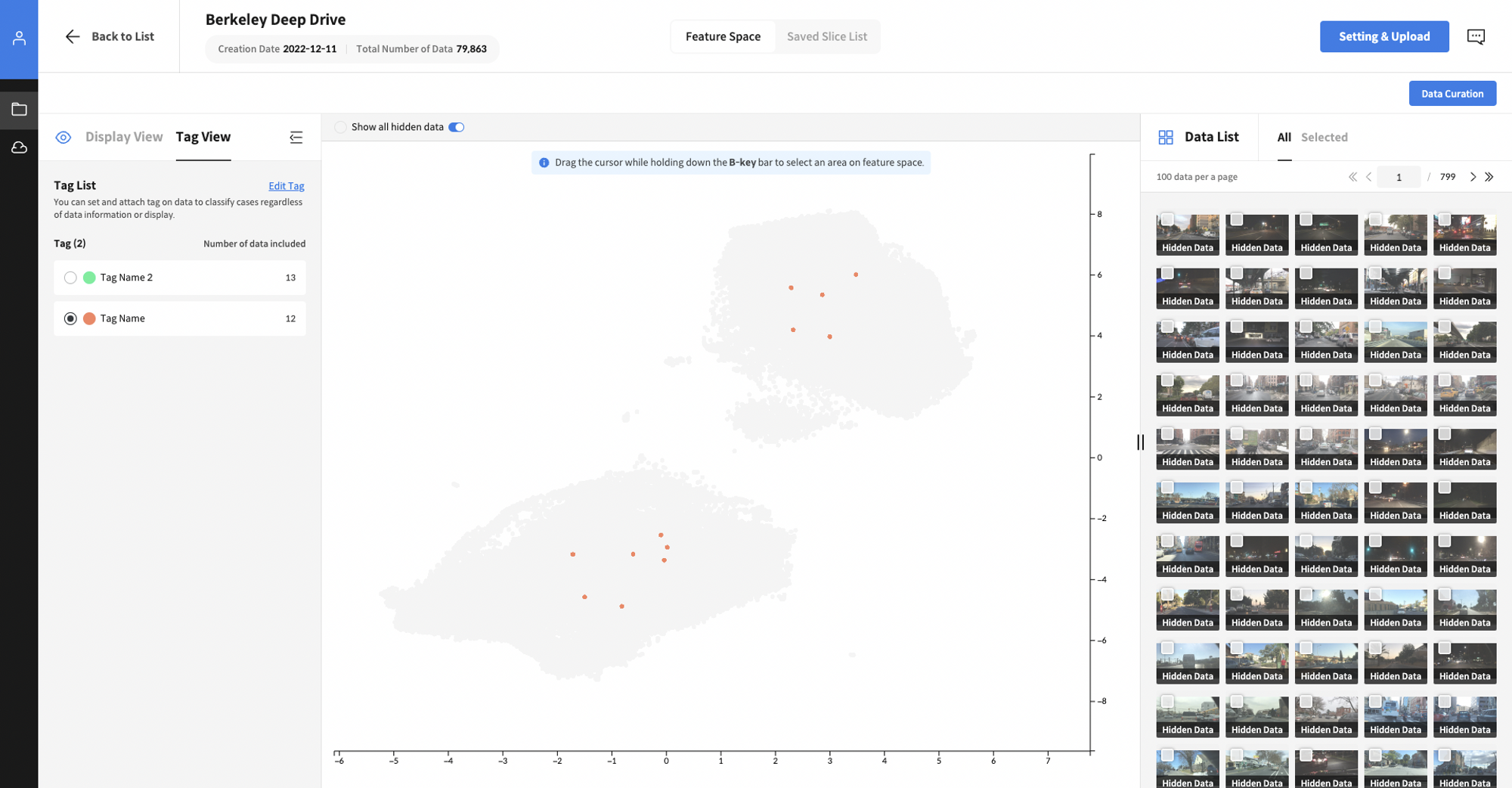Click the Data List grid icon
This screenshot has height=788, width=1512.
click(x=1166, y=137)
